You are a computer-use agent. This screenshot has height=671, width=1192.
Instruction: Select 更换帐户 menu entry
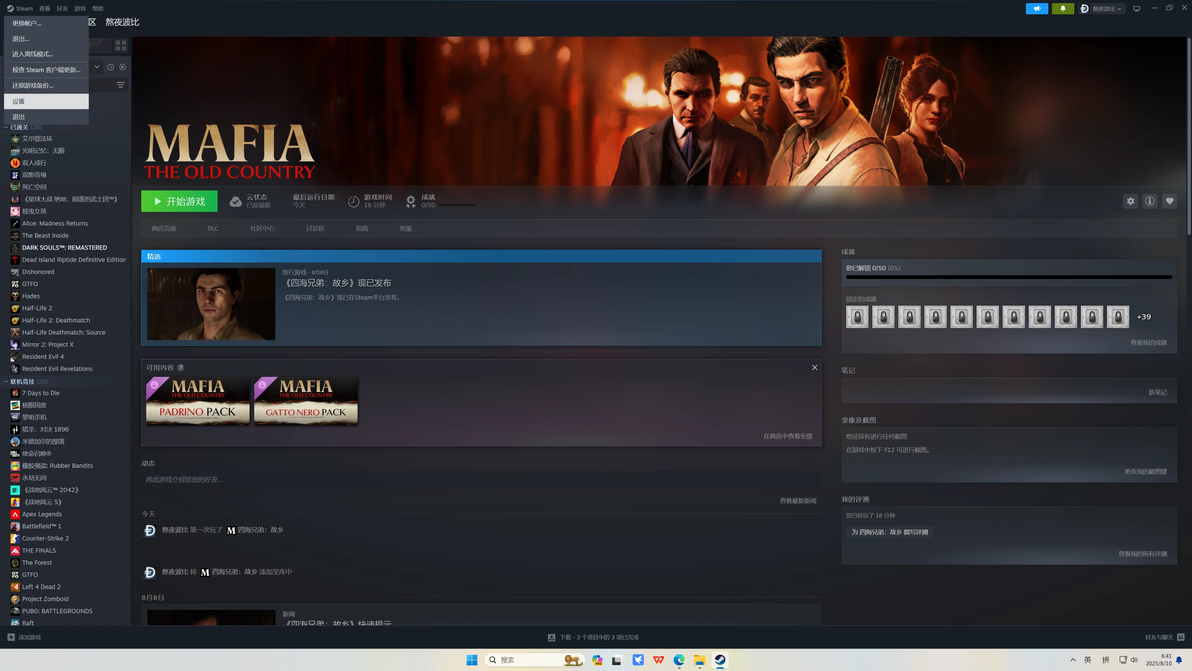46,23
